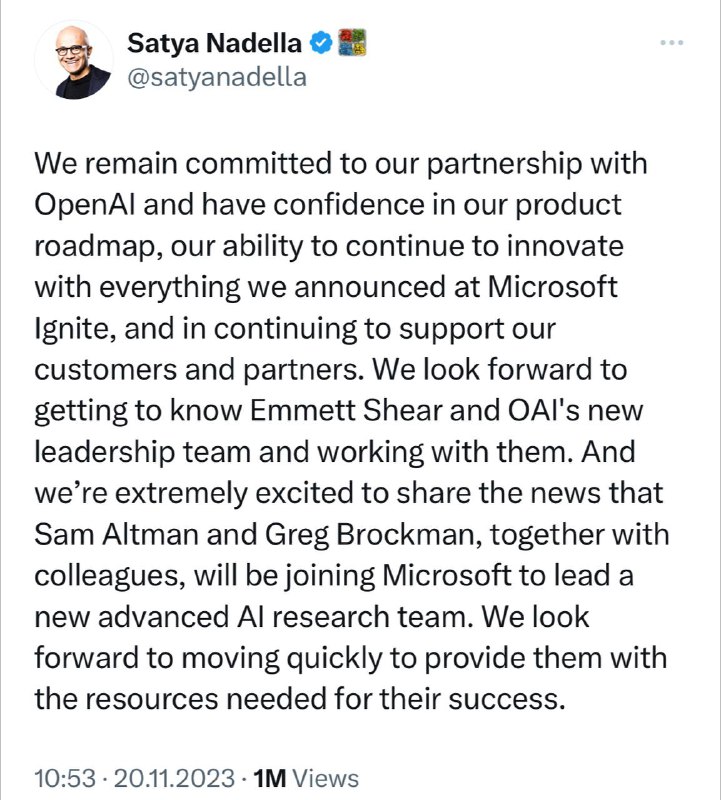721x800 pixels.
Task: Open the @satyanadella handle link
Action: [x=217, y=78]
